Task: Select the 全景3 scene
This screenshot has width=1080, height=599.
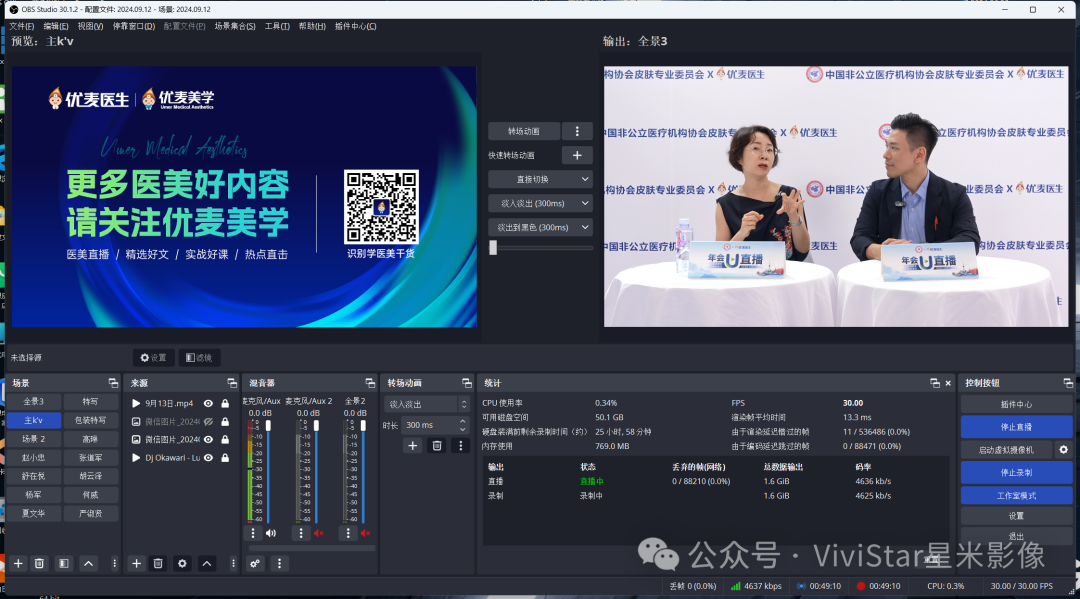Action: [x=33, y=401]
